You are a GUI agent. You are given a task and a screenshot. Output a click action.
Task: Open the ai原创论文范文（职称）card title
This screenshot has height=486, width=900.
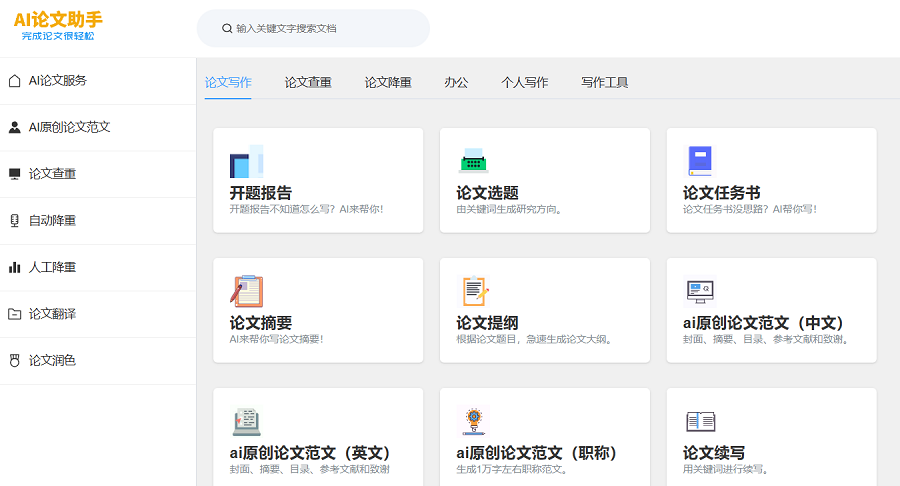[x=538, y=453]
